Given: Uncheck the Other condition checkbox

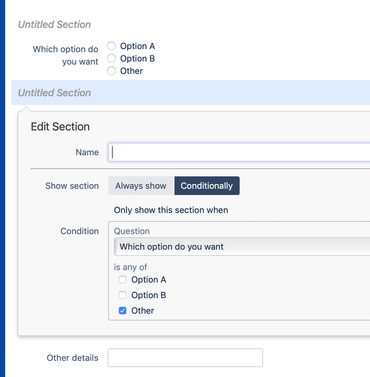Looking at the screenshot, I should (x=123, y=311).
